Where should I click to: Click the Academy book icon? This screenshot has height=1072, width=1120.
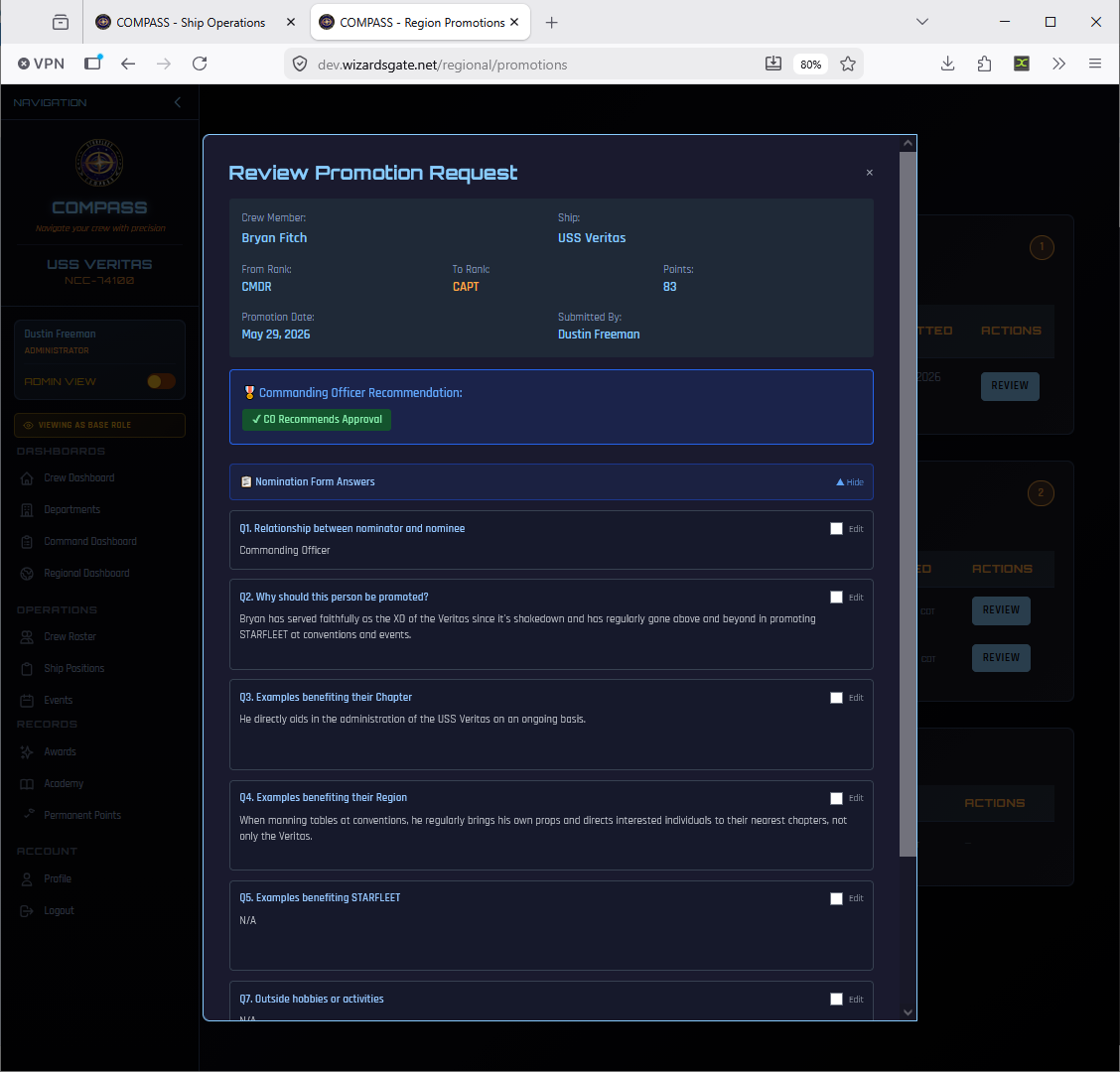click(27, 784)
